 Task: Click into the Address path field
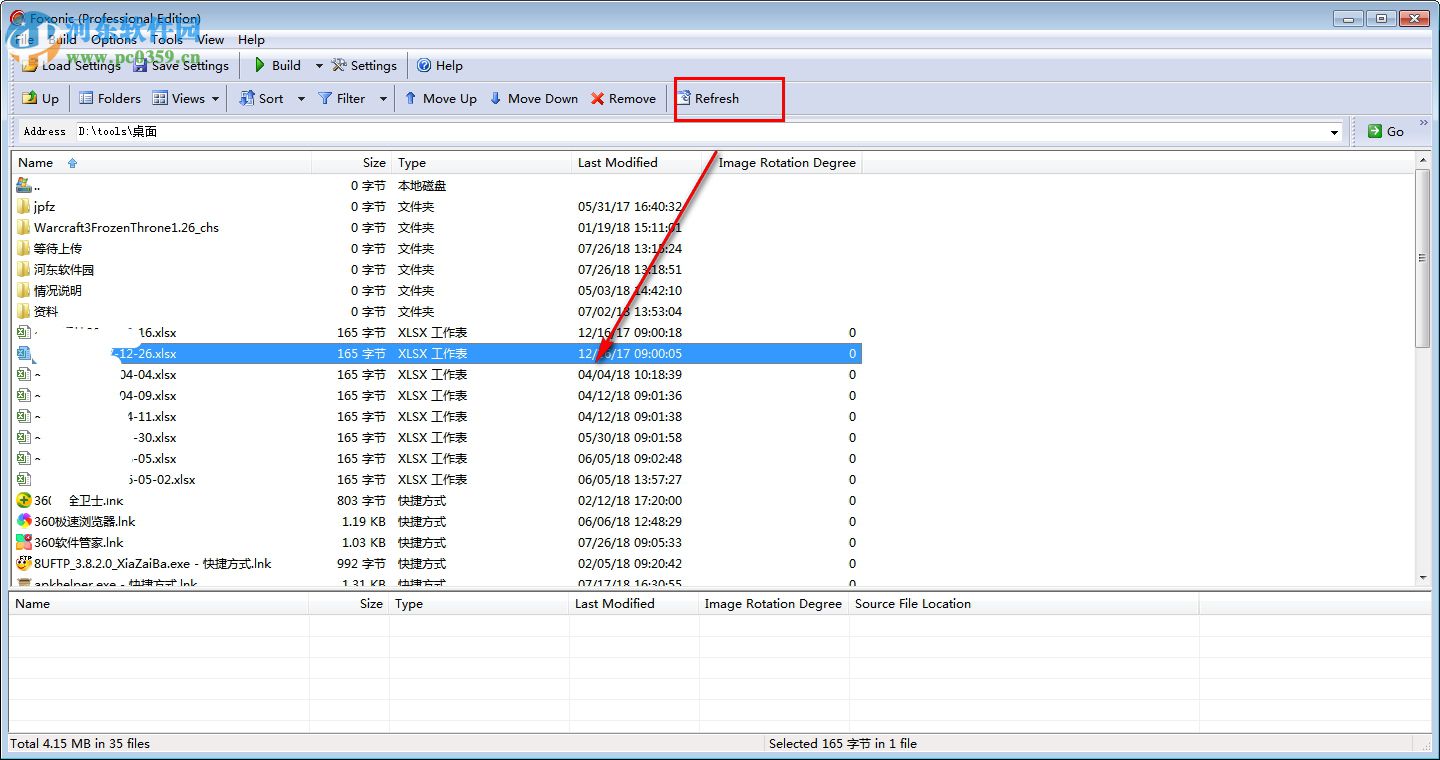click(x=700, y=132)
